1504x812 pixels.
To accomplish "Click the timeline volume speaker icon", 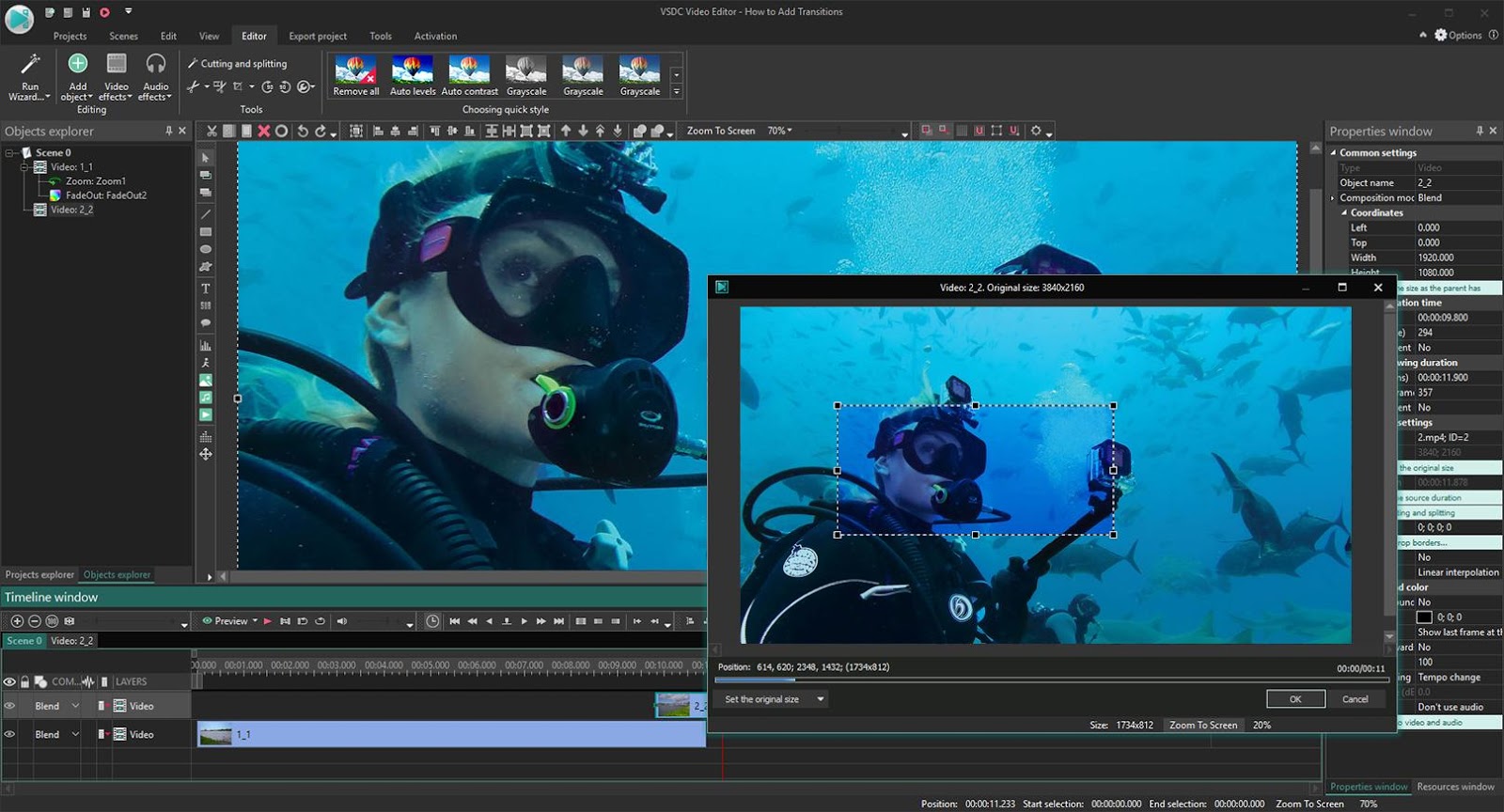I will tap(342, 621).
